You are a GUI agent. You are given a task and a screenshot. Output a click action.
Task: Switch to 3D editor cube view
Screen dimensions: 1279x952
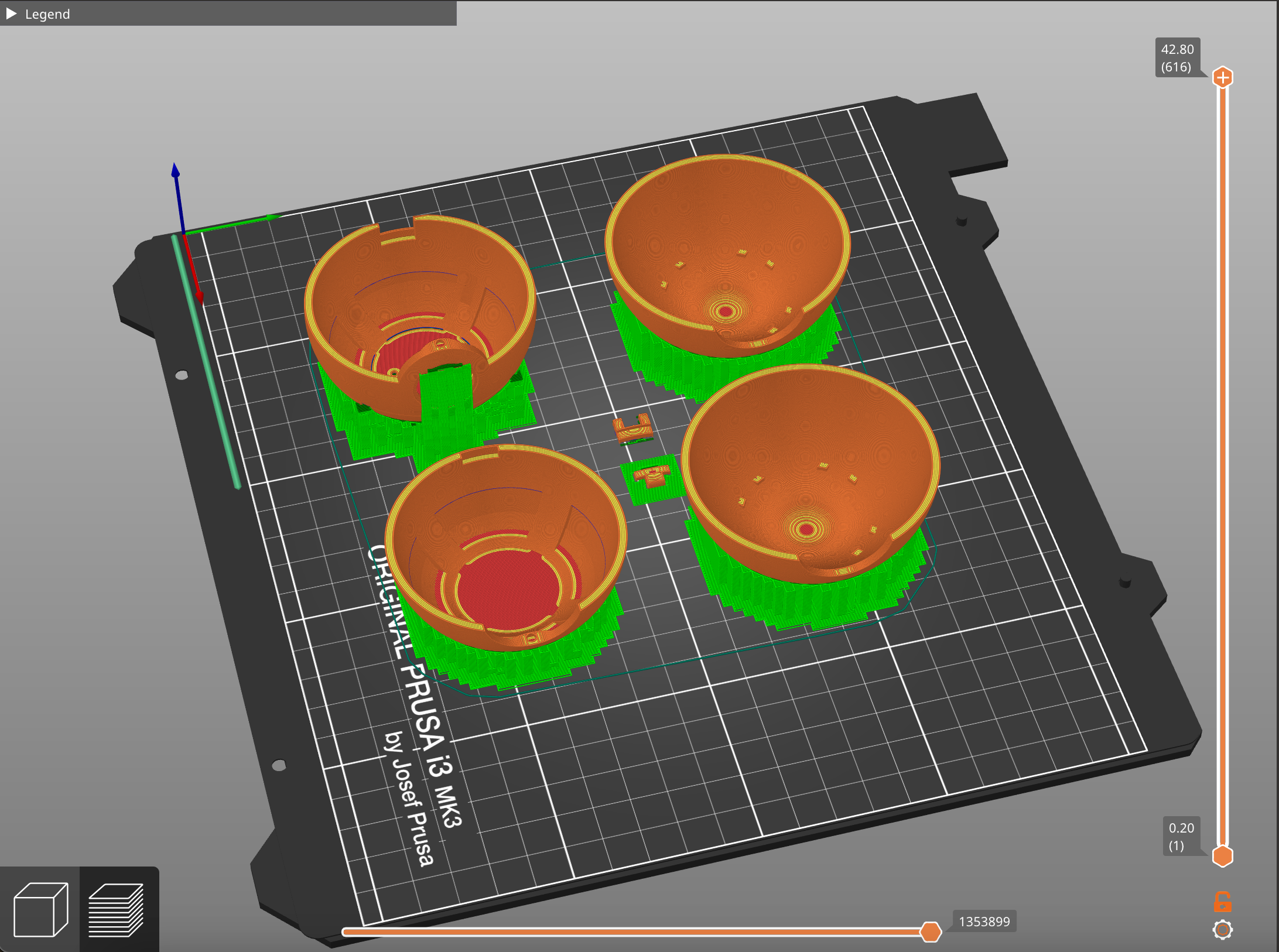(x=40, y=909)
